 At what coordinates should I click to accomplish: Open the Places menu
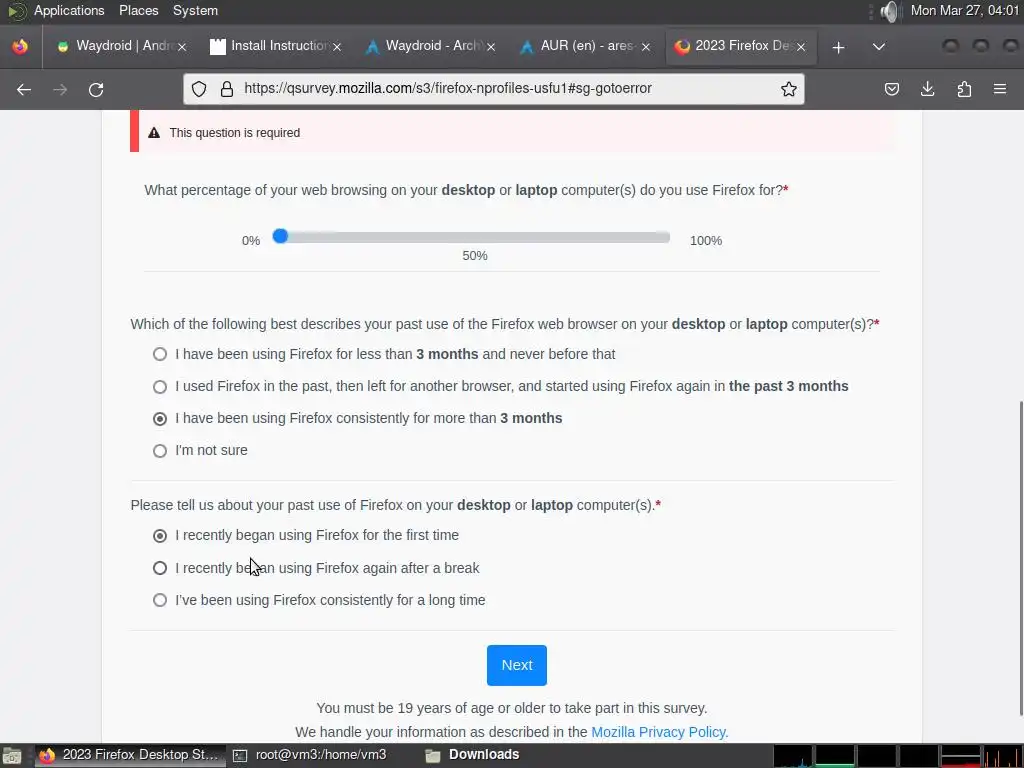click(x=138, y=10)
